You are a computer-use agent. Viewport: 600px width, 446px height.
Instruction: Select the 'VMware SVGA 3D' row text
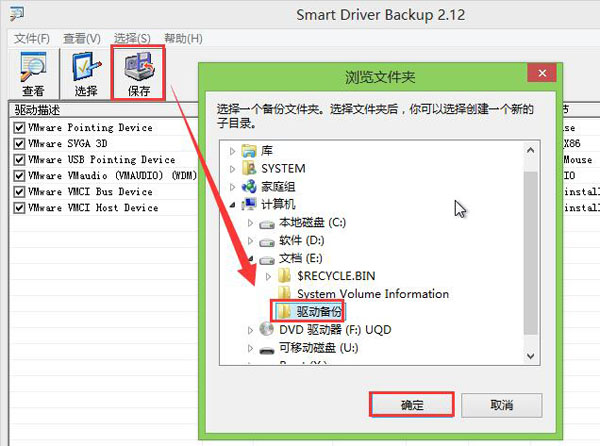click(x=67, y=143)
